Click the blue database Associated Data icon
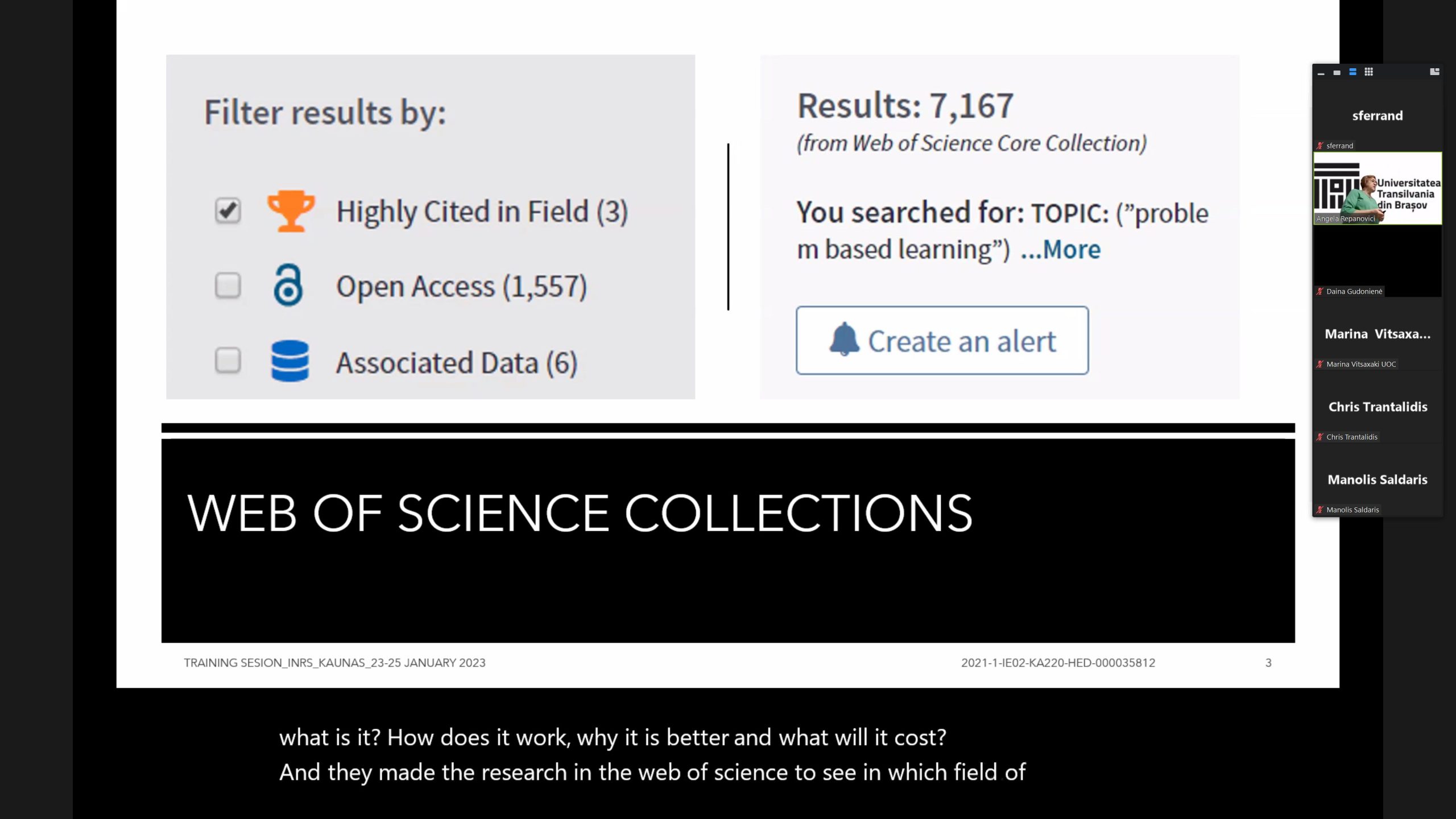 pyautogui.click(x=290, y=361)
